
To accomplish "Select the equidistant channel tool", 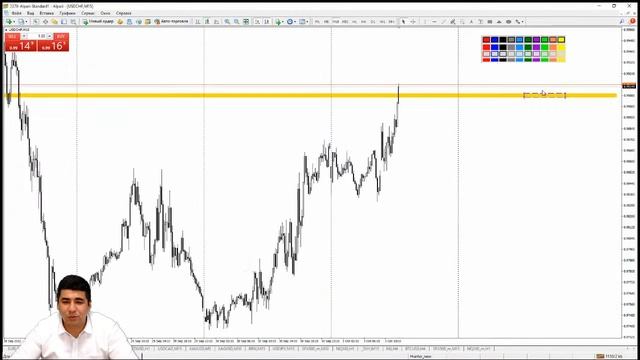I will [x=453, y=22].
